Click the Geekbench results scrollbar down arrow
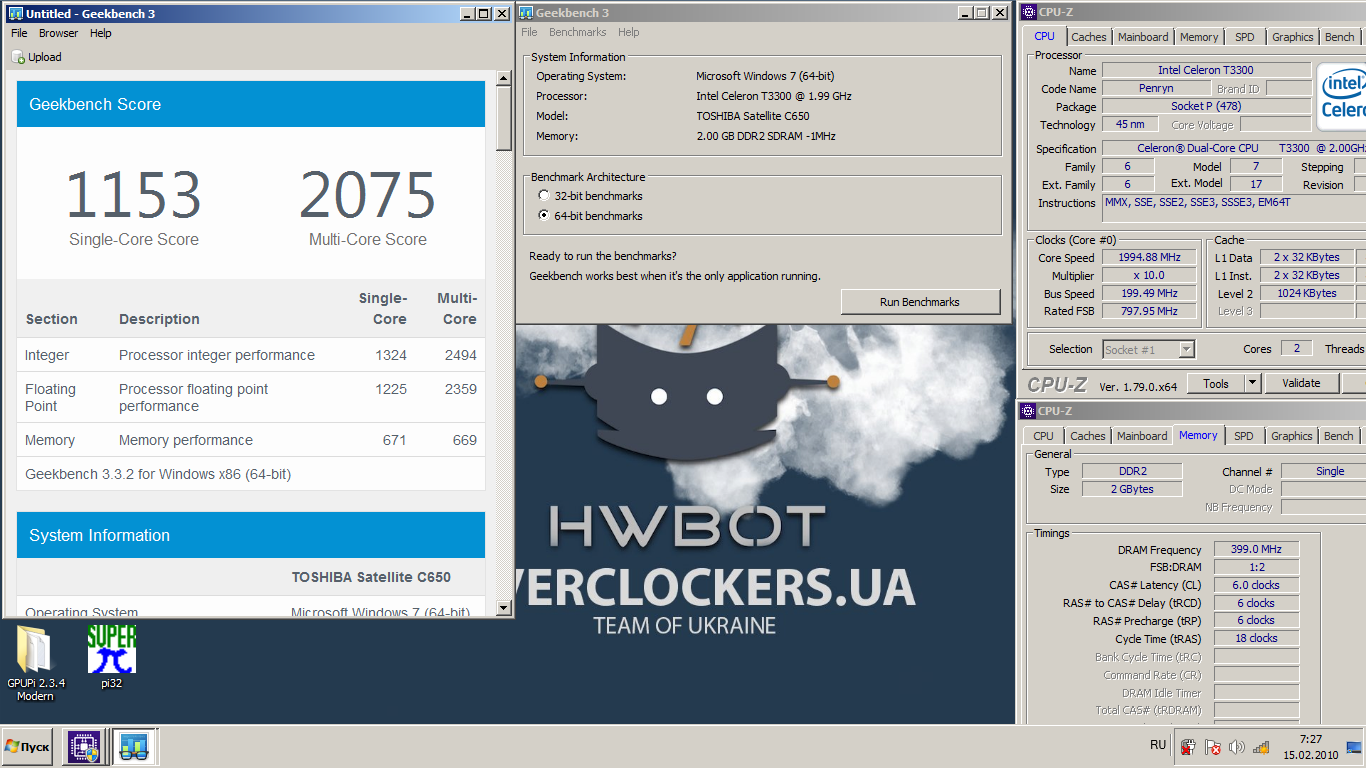1366x768 pixels. point(504,609)
